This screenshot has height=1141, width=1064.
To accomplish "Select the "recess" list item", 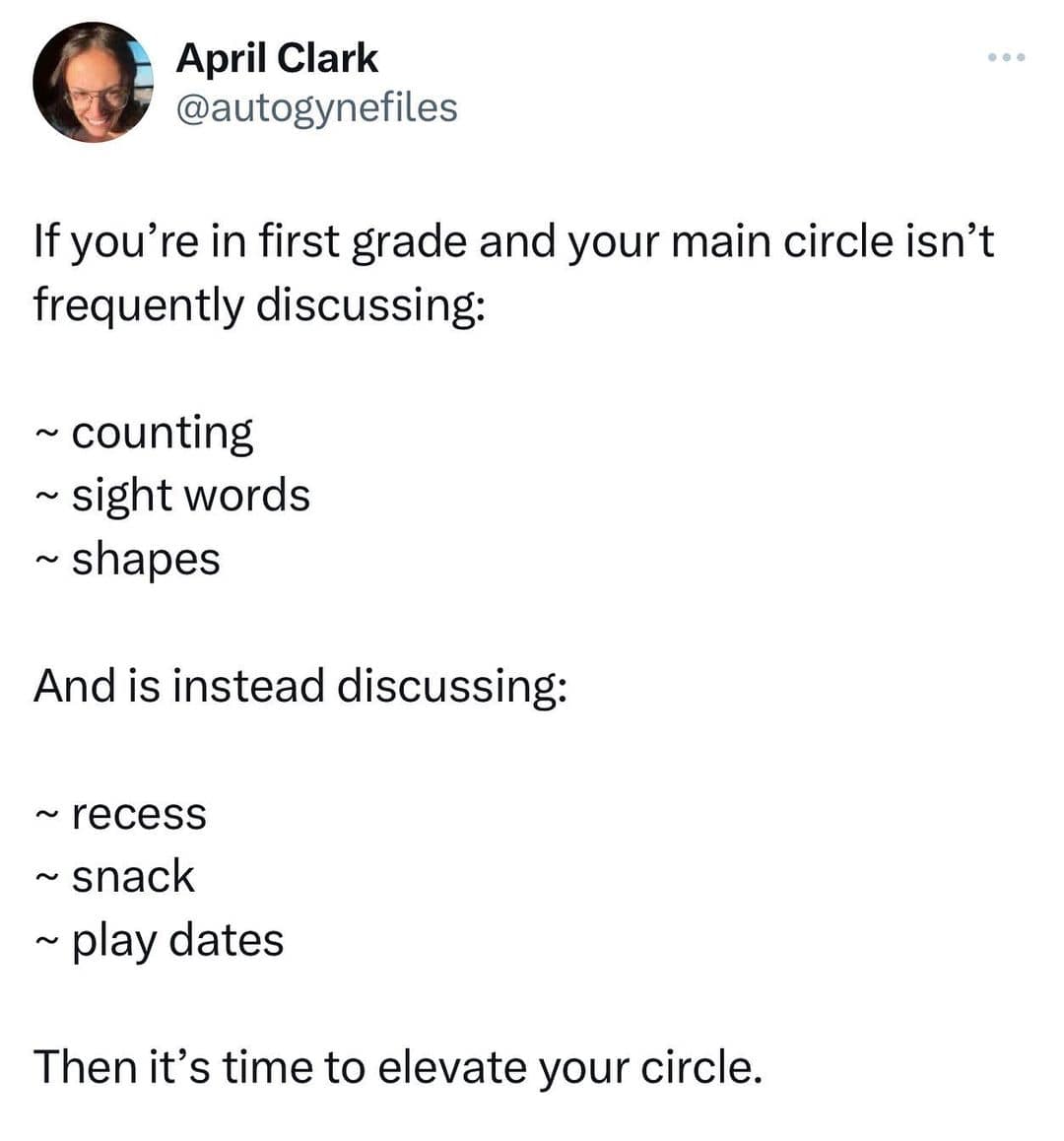I will coord(139,814).
